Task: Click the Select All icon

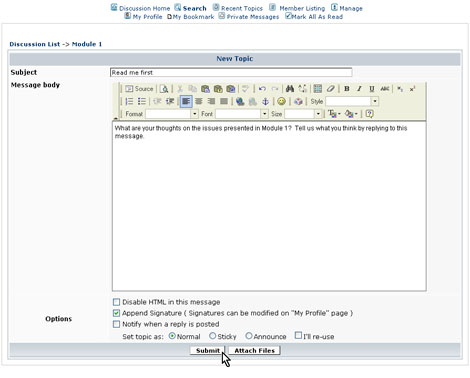Action: [318, 89]
